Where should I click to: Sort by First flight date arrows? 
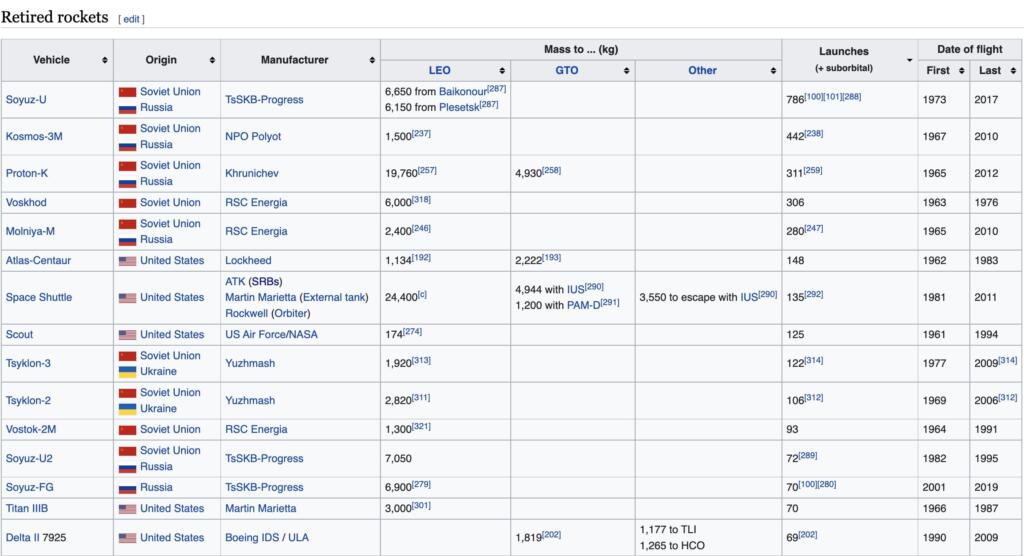point(961,71)
